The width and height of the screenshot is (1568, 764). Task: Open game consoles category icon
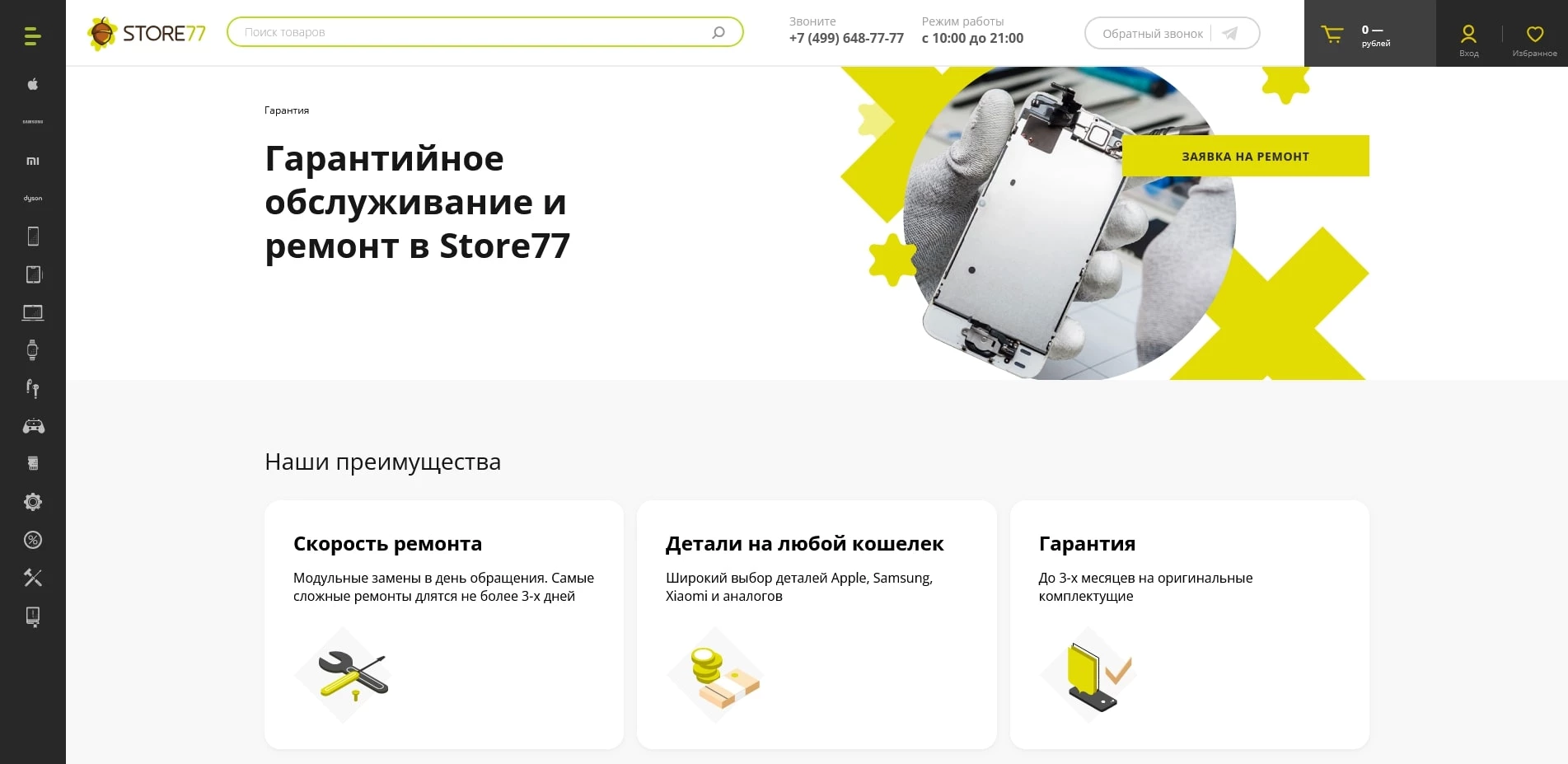[x=33, y=426]
